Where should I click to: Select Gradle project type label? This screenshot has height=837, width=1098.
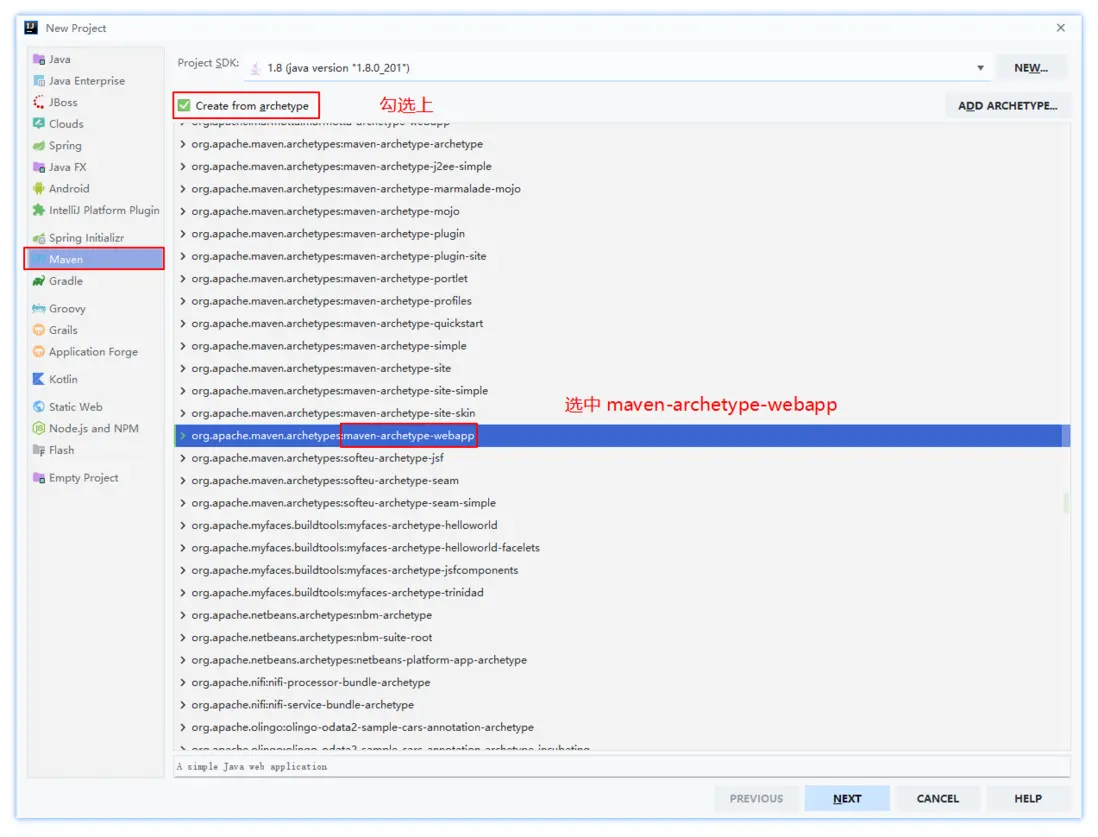click(66, 281)
